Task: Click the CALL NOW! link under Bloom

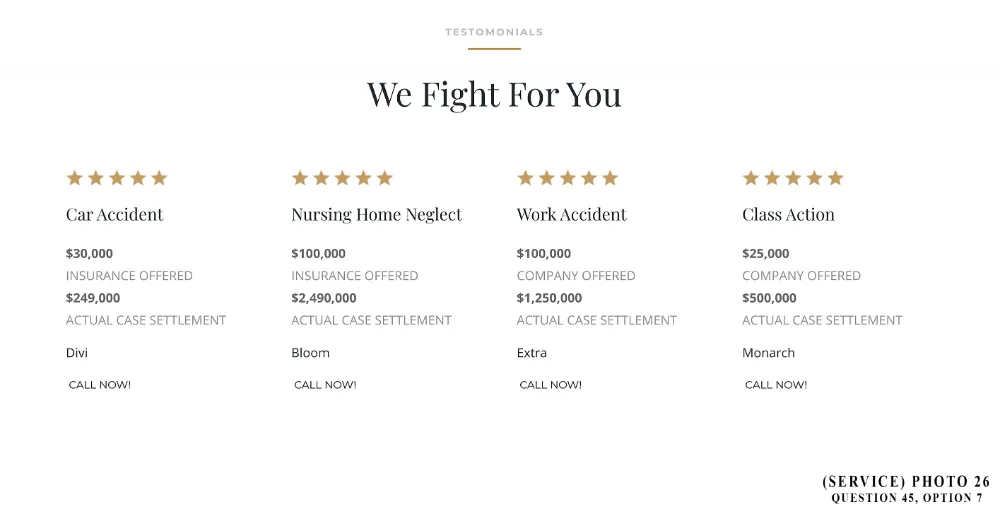Action: pos(325,385)
